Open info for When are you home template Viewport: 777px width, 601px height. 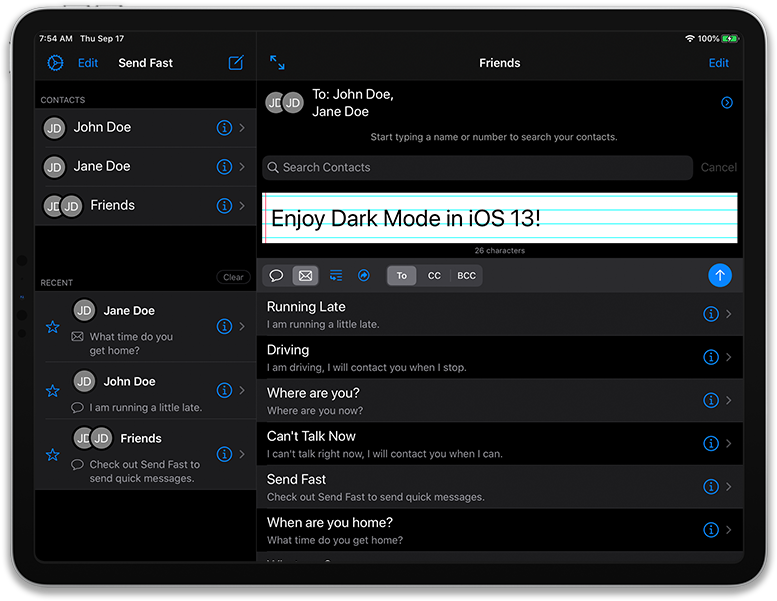[x=711, y=530]
